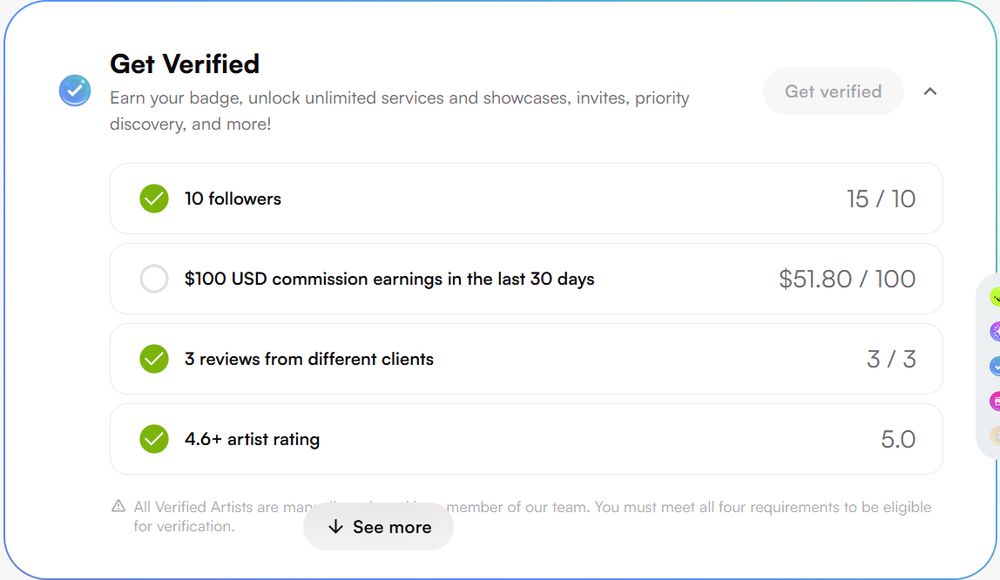Click the blue verified badge icon beside Get Verified
The width and height of the screenshot is (1000, 580).
coord(75,91)
